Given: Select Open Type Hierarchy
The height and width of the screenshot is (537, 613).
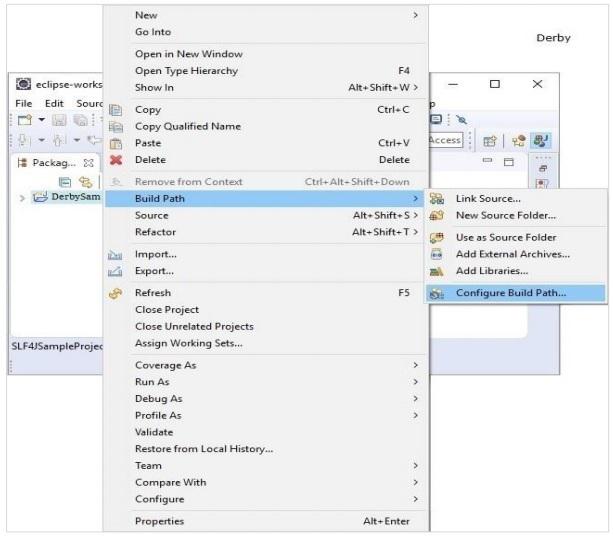Looking at the screenshot, I should pyautogui.click(x=265, y=71).
